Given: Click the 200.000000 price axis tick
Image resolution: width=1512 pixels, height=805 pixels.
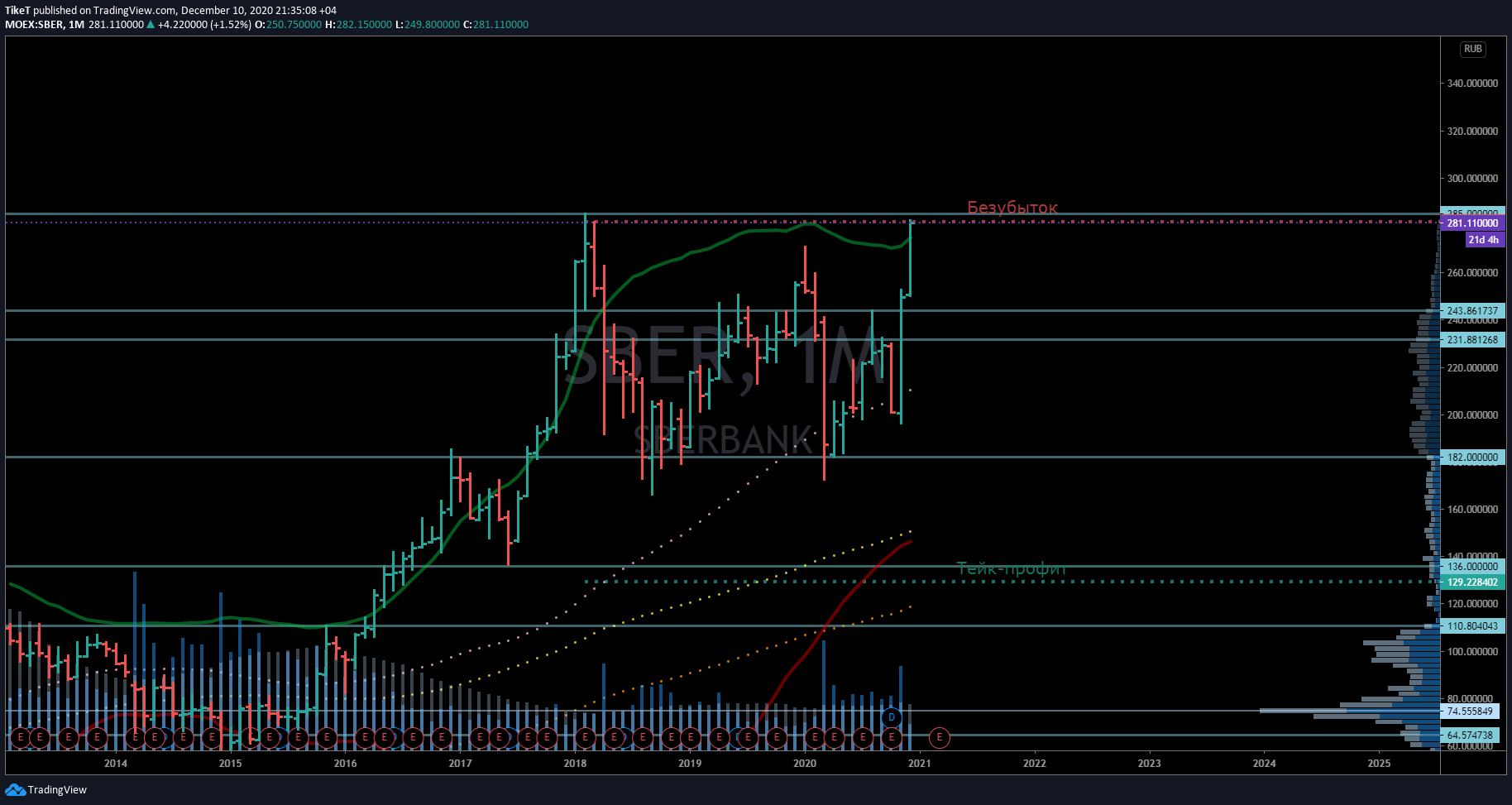Looking at the screenshot, I should (x=1472, y=415).
